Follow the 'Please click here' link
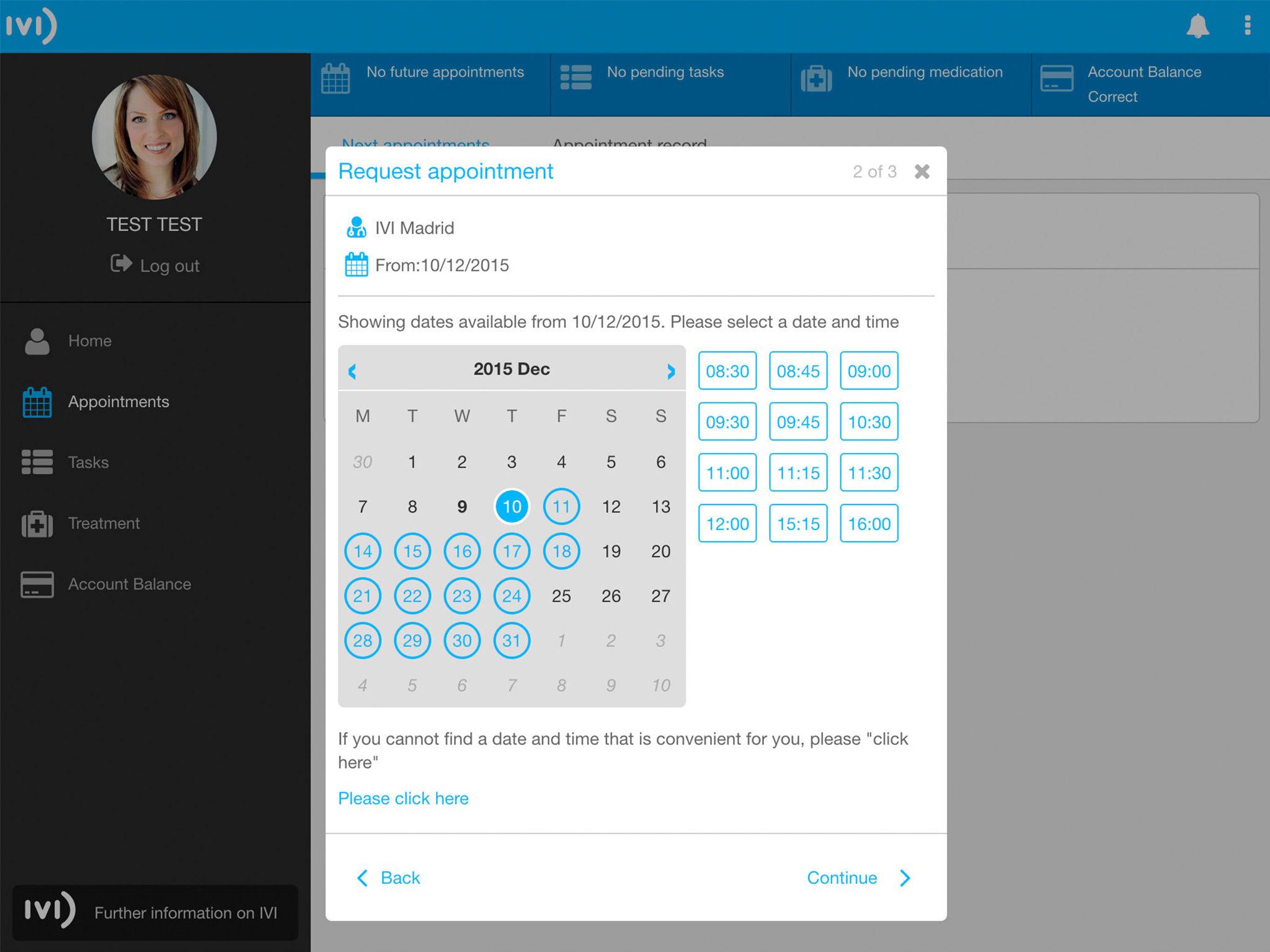 [x=403, y=798]
